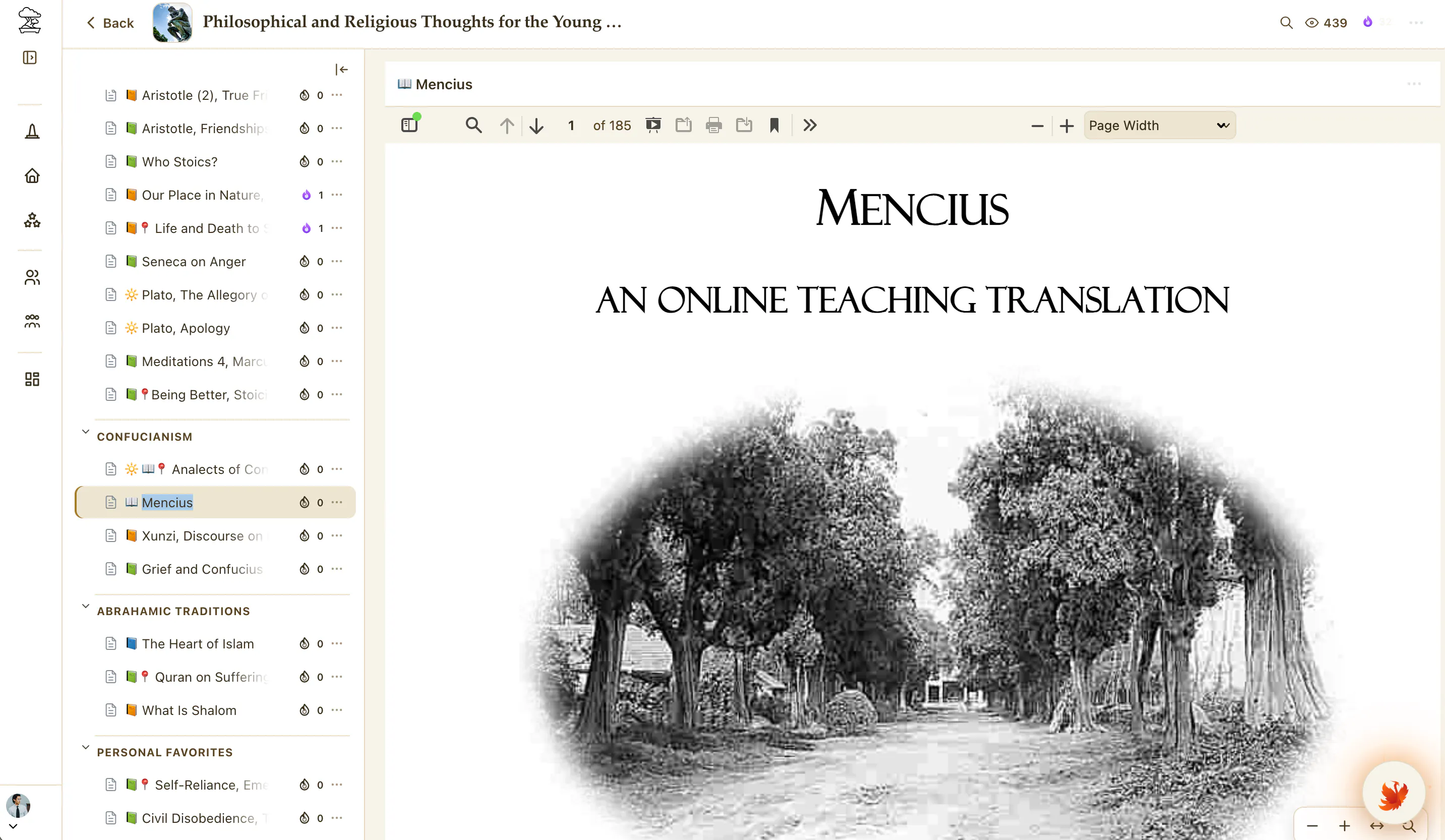Open the Page Width zoom dropdown
This screenshot has width=1445, height=840.
tap(1160, 125)
